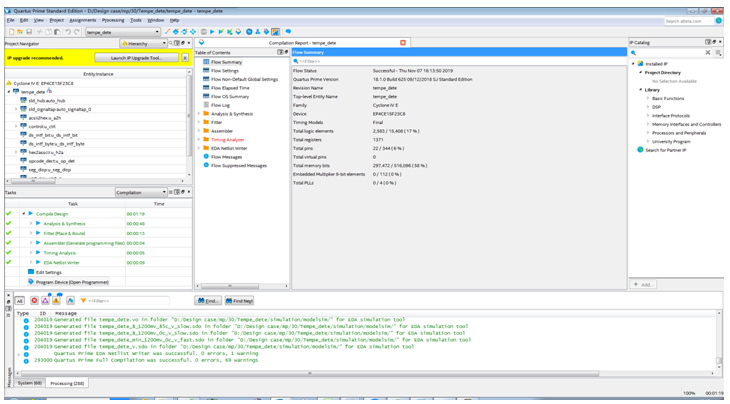Switch to the System (68) messages tab
The image size is (730, 404).
click(x=29, y=383)
